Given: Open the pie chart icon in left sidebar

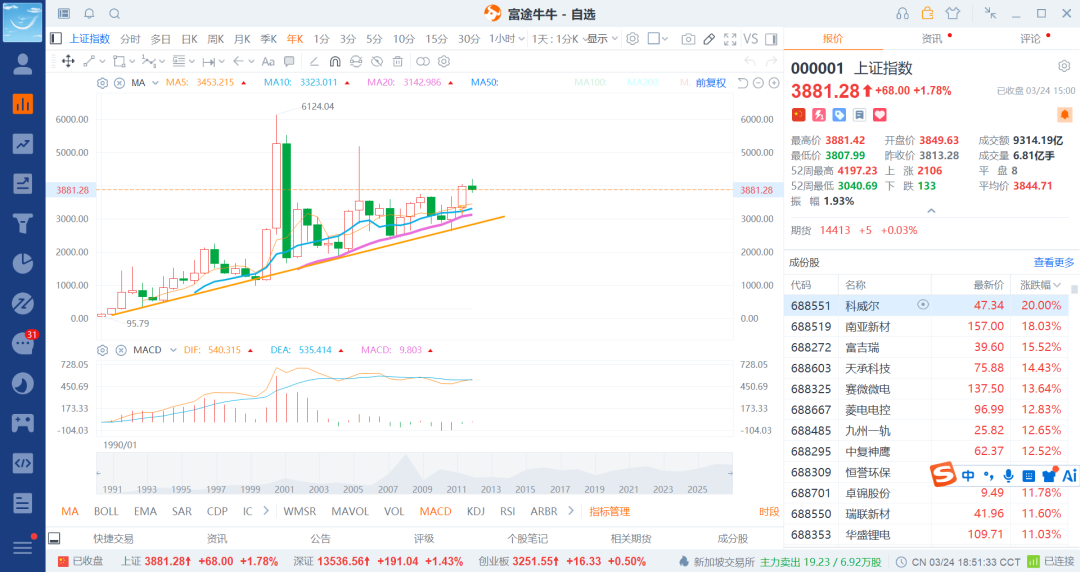Looking at the screenshot, I should pyautogui.click(x=23, y=263).
